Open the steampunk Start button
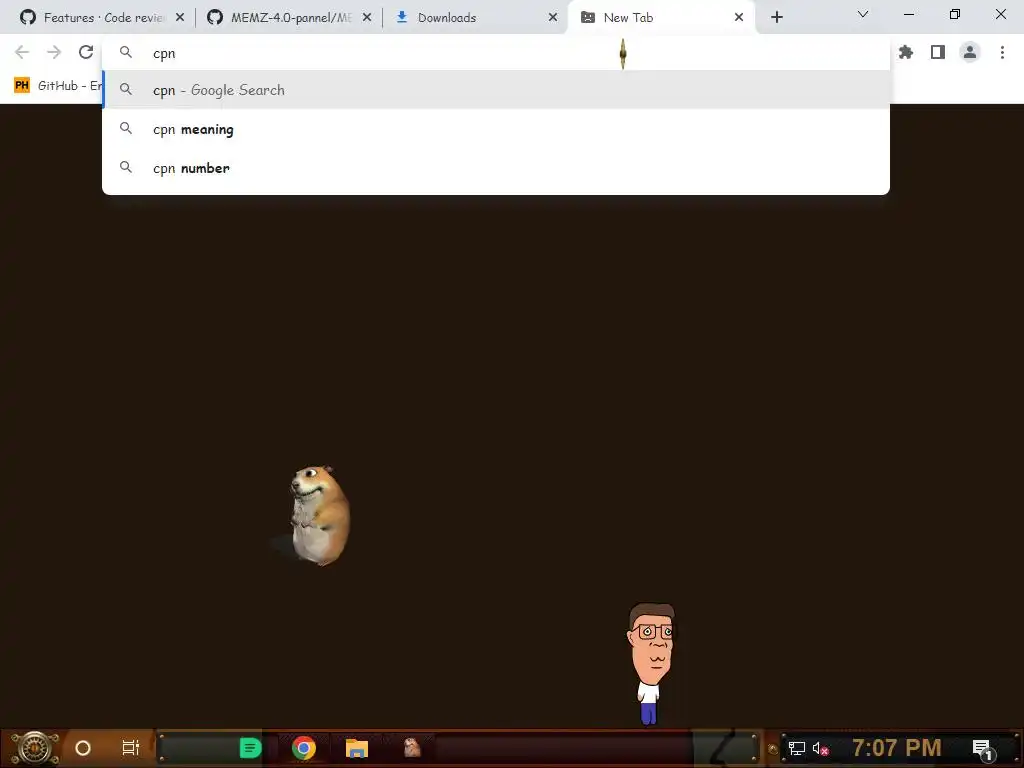 (x=35, y=748)
